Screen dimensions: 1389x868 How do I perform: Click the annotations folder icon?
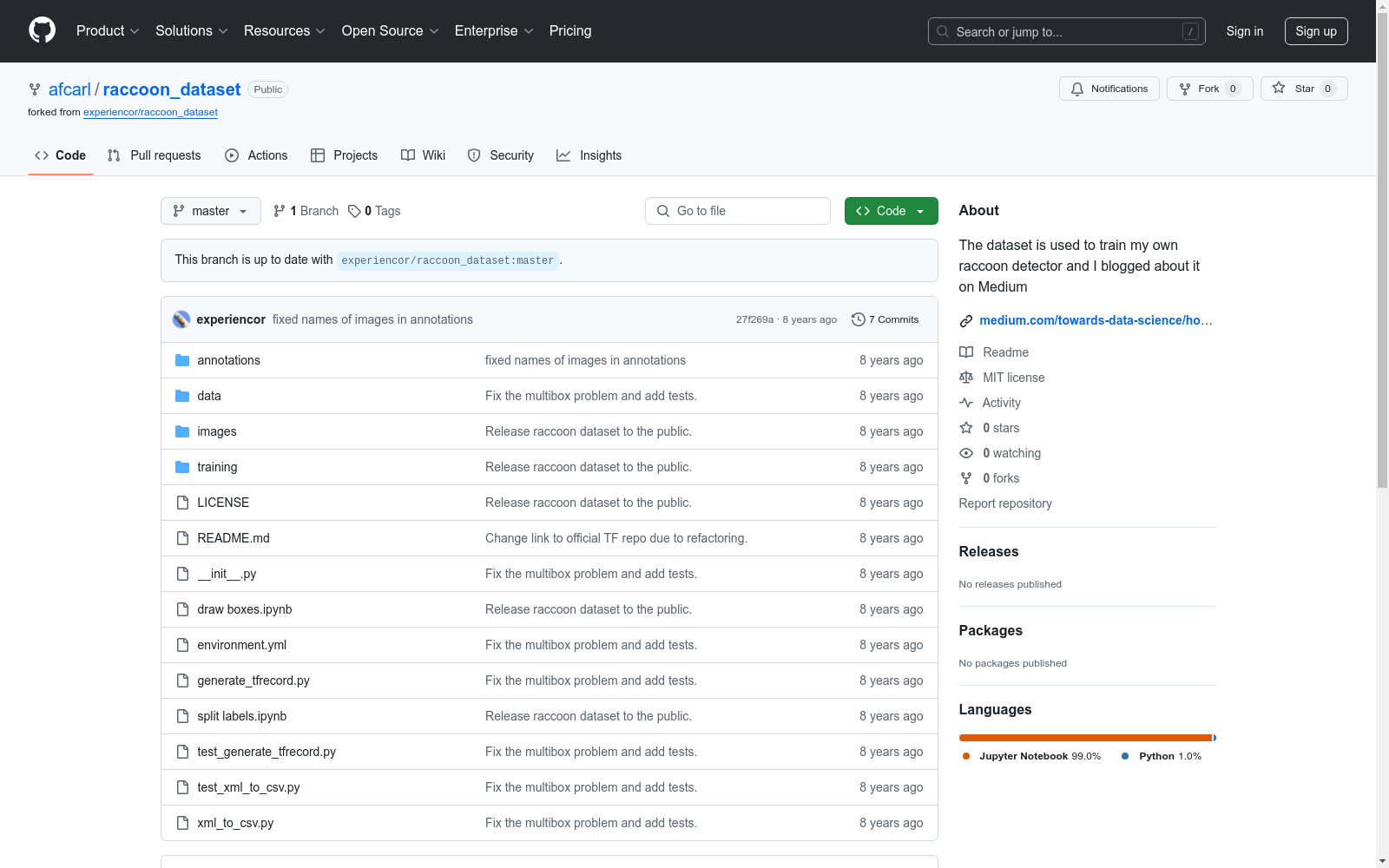(182, 360)
